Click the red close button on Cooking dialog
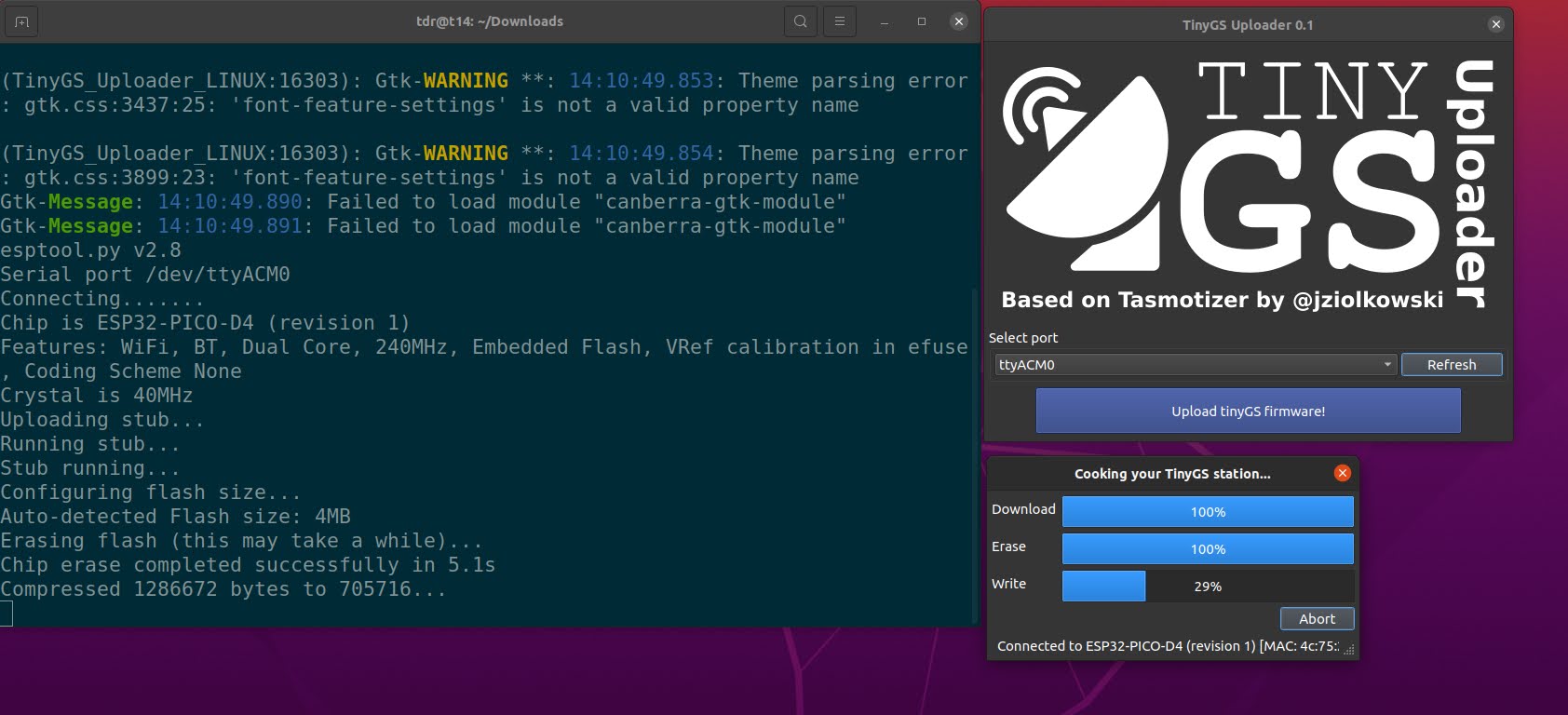The image size is (1568, 715). pyautogui.click(x=1342, y=473)
